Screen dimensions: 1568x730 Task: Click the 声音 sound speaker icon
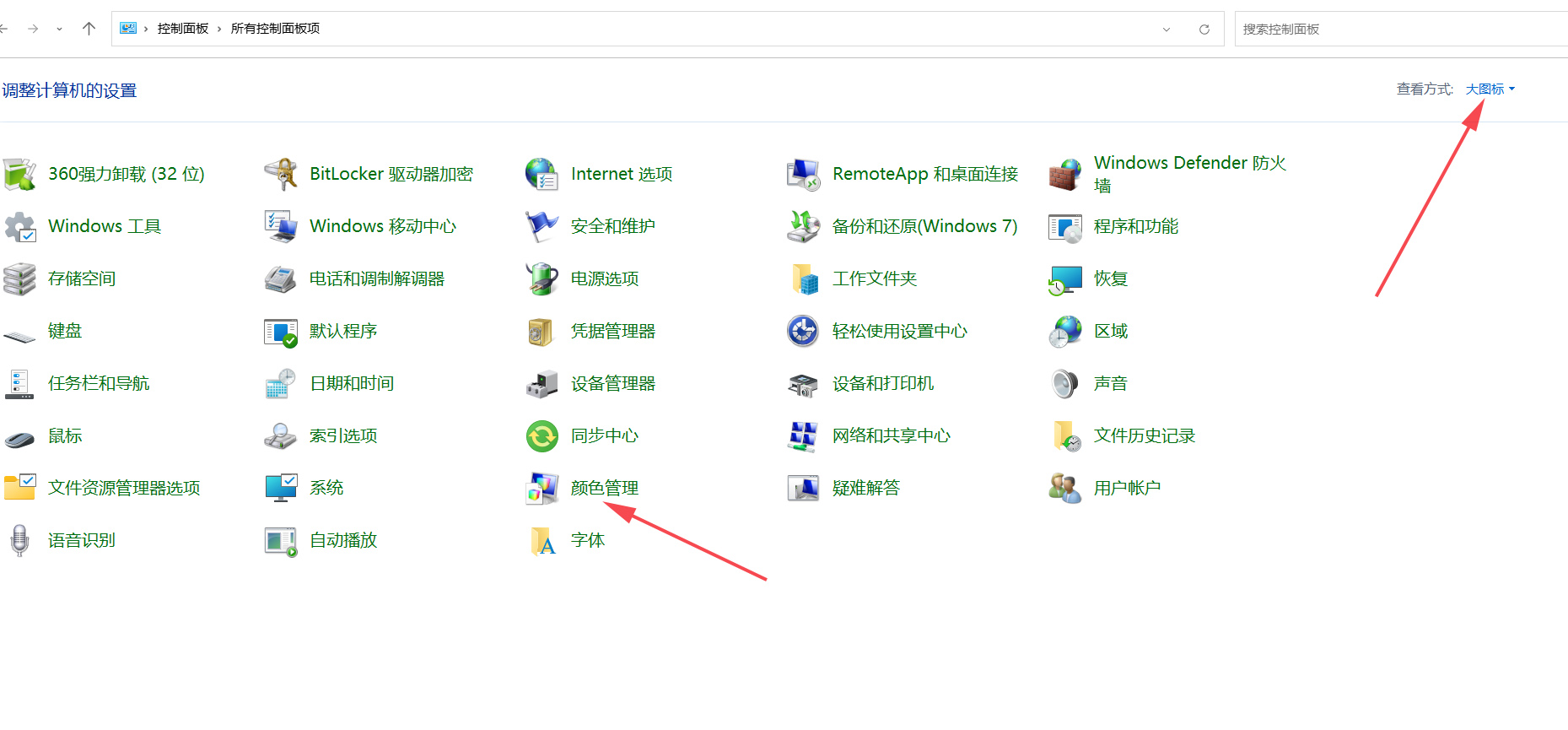click(1064, 384)
